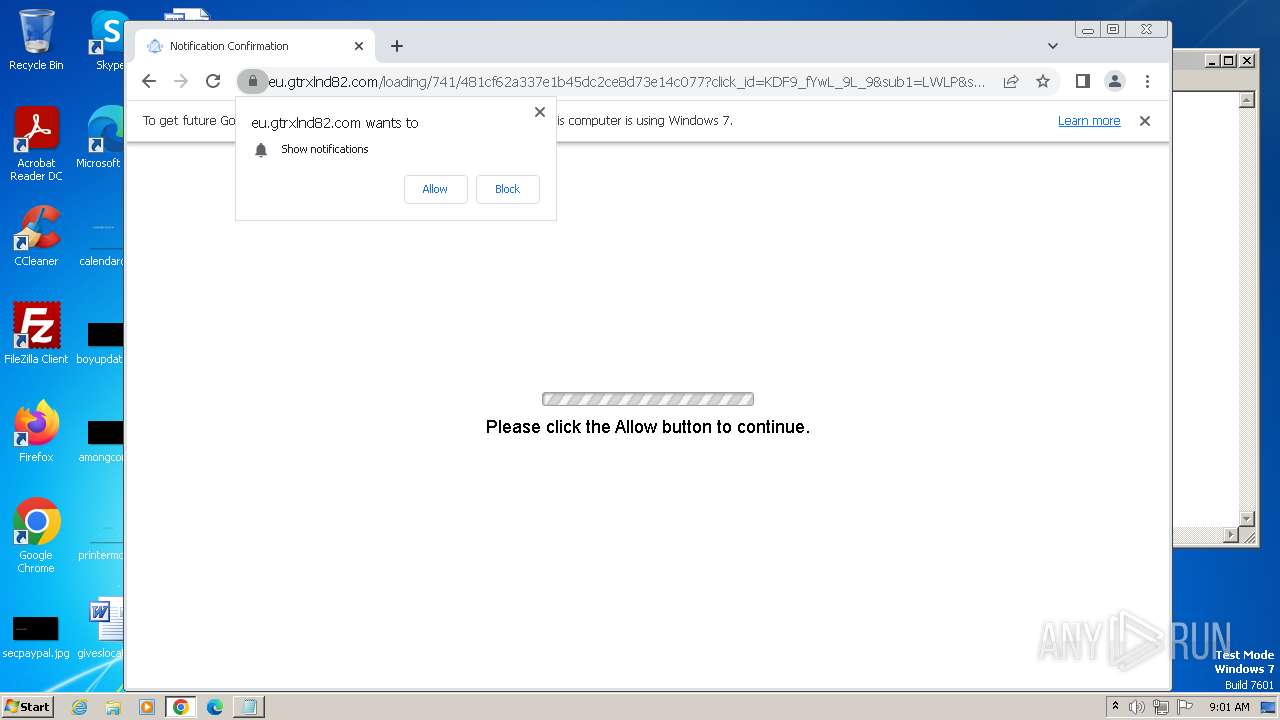Click the browser forward arrow

(181, 81)
